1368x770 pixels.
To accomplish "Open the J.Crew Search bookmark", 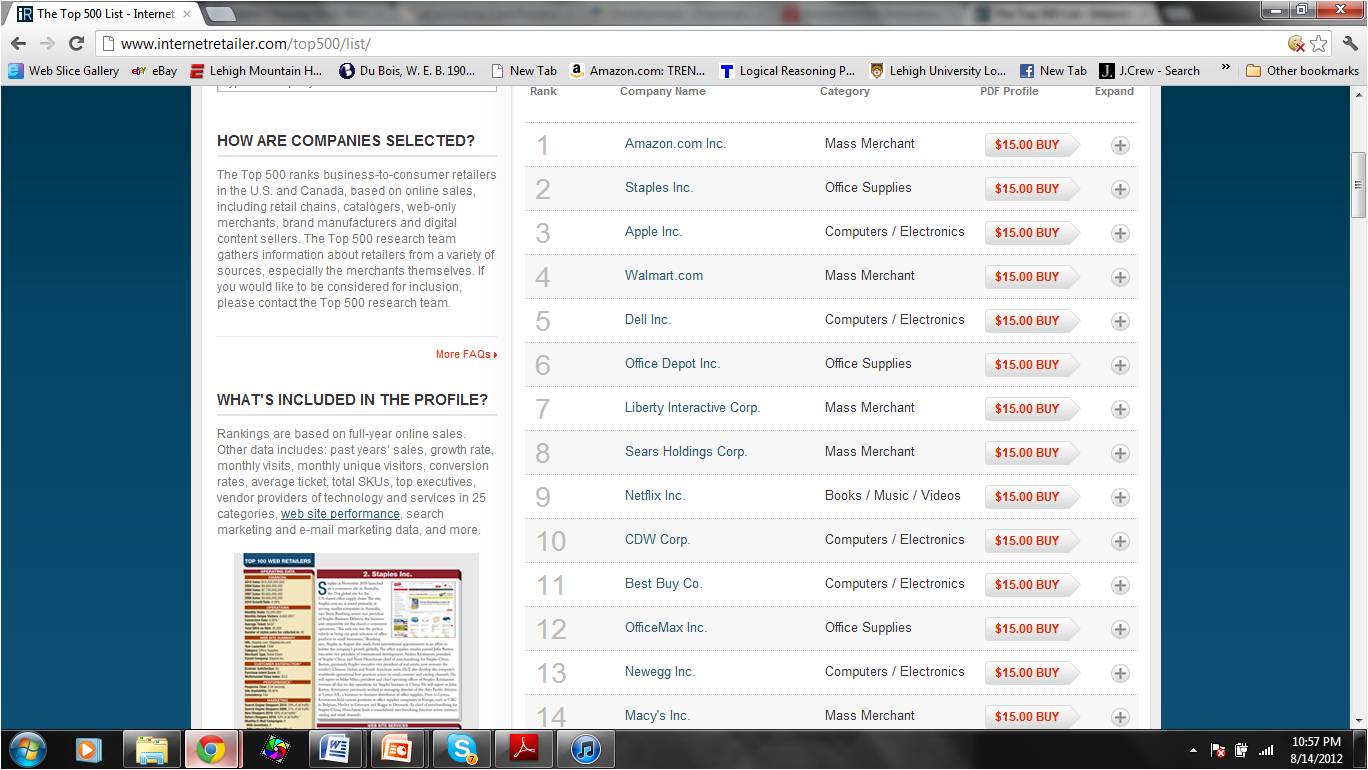I will click(x=1147, y=71).
